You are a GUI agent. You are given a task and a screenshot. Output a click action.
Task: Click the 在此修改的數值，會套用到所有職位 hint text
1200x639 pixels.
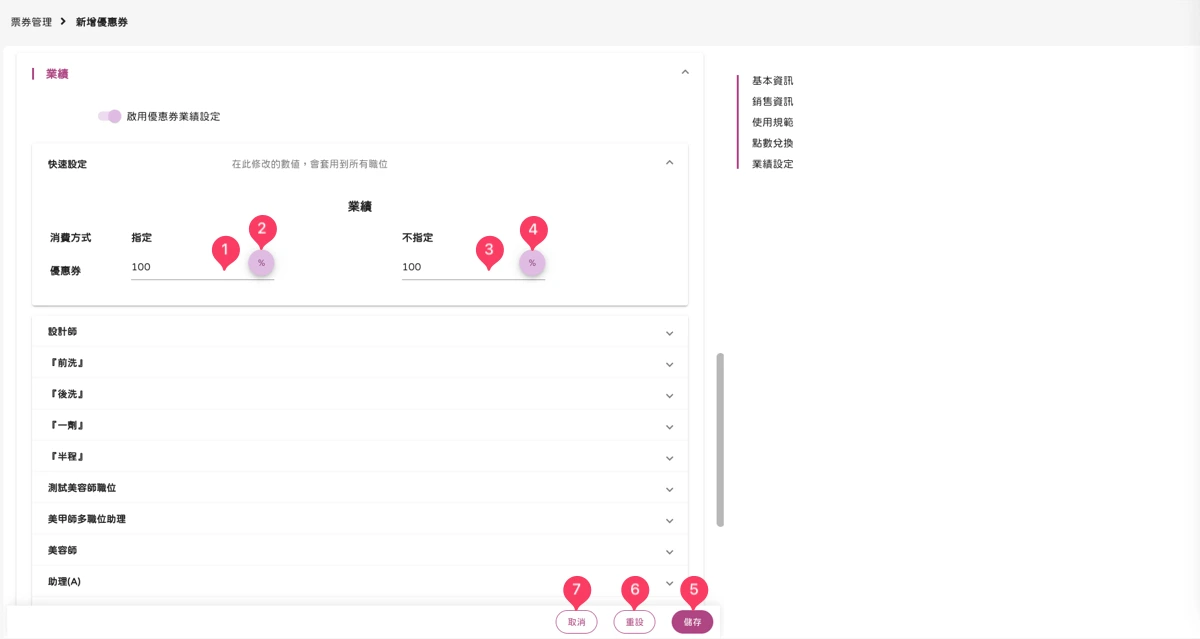[x=310, y=163]
